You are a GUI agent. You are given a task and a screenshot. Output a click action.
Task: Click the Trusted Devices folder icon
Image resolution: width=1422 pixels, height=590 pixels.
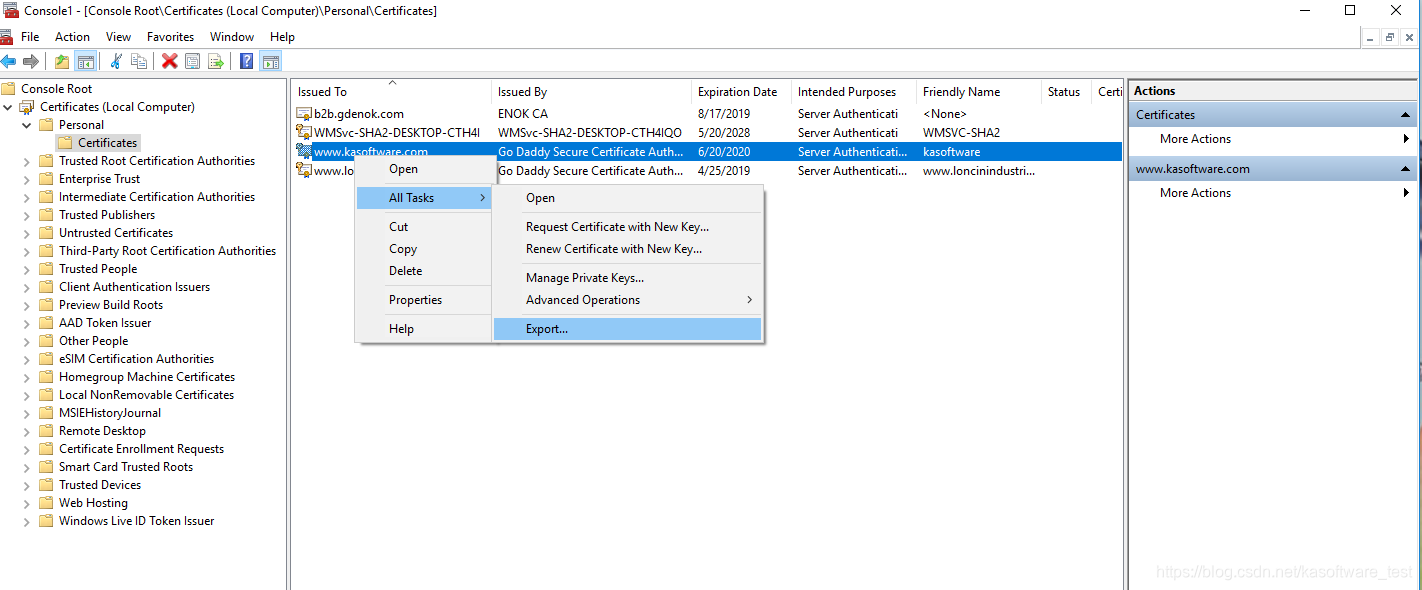click(46, 485)
